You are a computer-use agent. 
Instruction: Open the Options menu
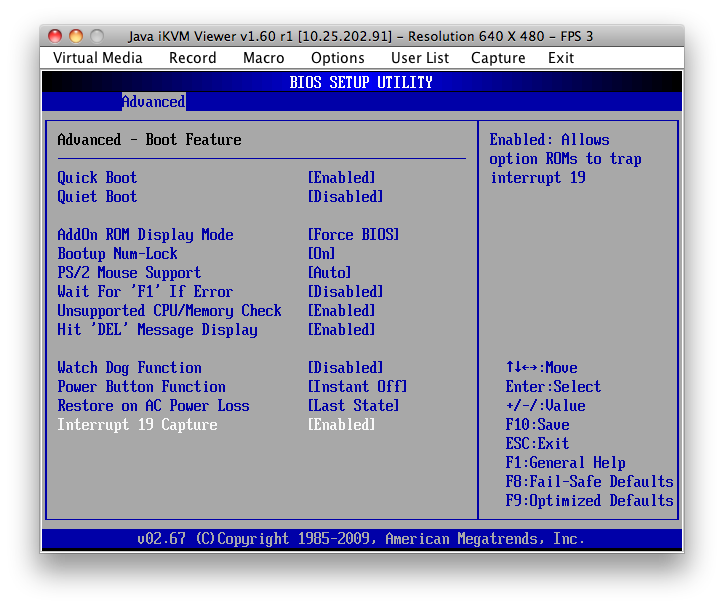point(338,58)
